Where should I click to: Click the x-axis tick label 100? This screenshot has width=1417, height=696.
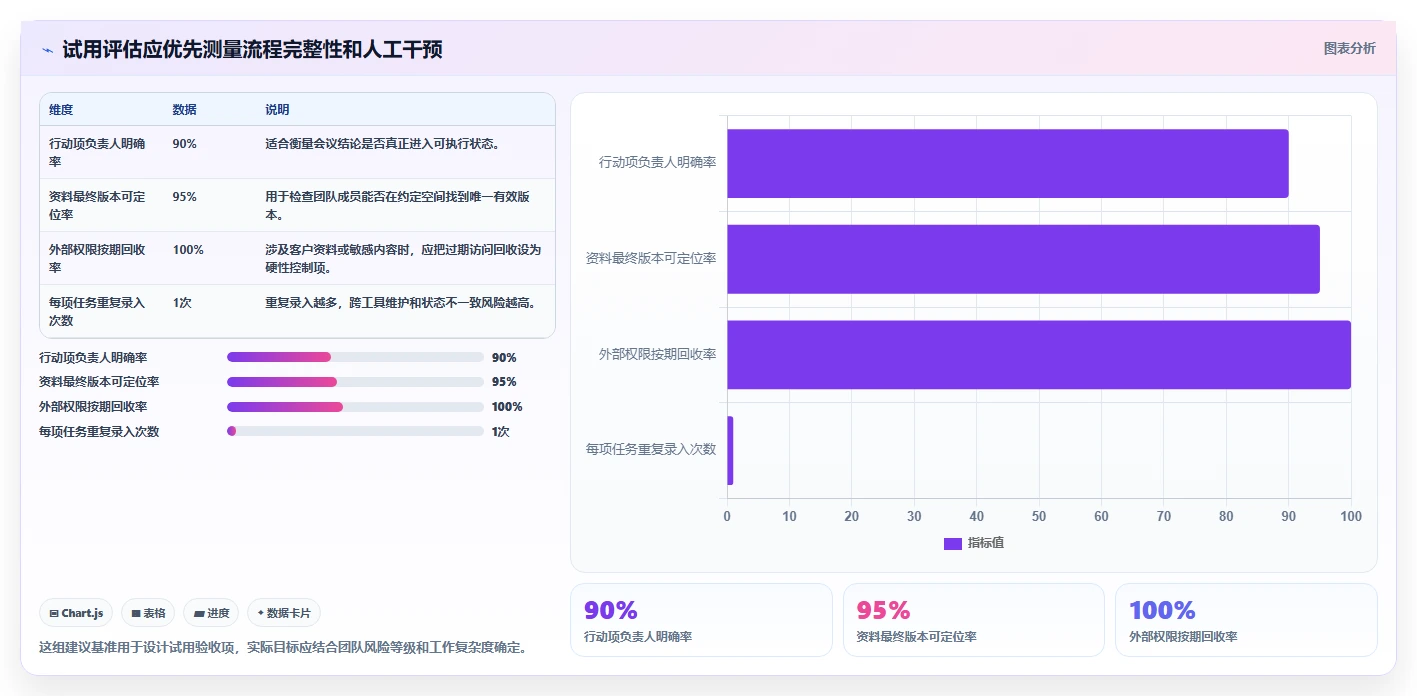1351,516
